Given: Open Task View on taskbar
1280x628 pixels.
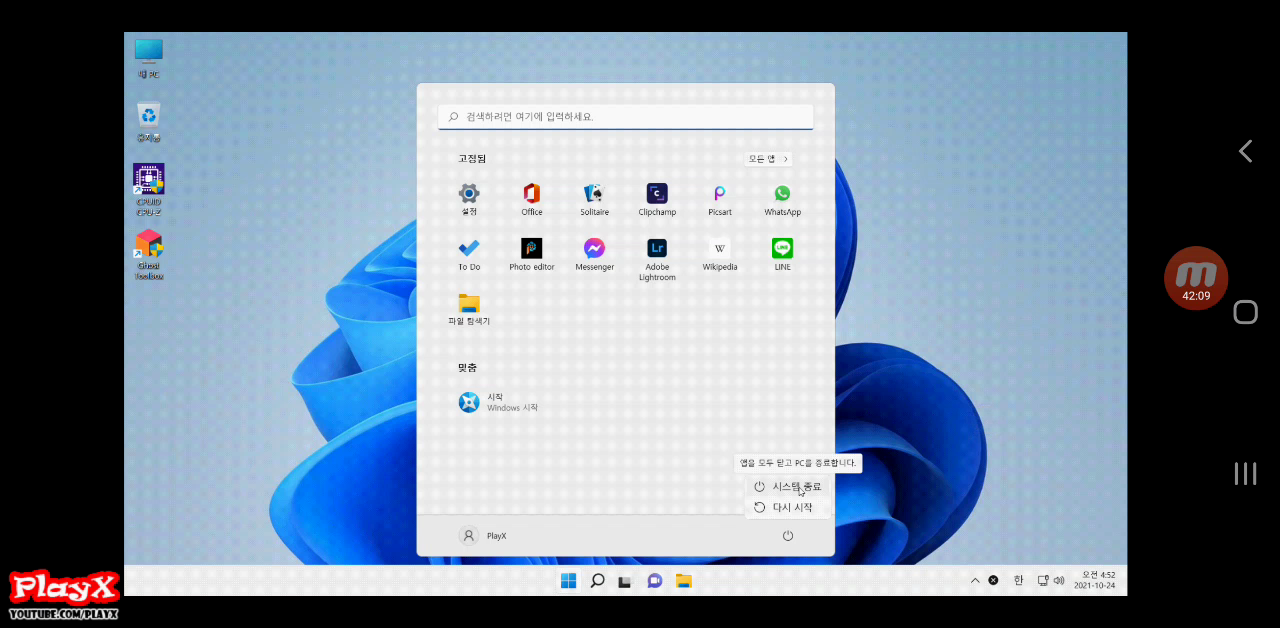Looking at the screenshot, I should (x=625, y=581).
